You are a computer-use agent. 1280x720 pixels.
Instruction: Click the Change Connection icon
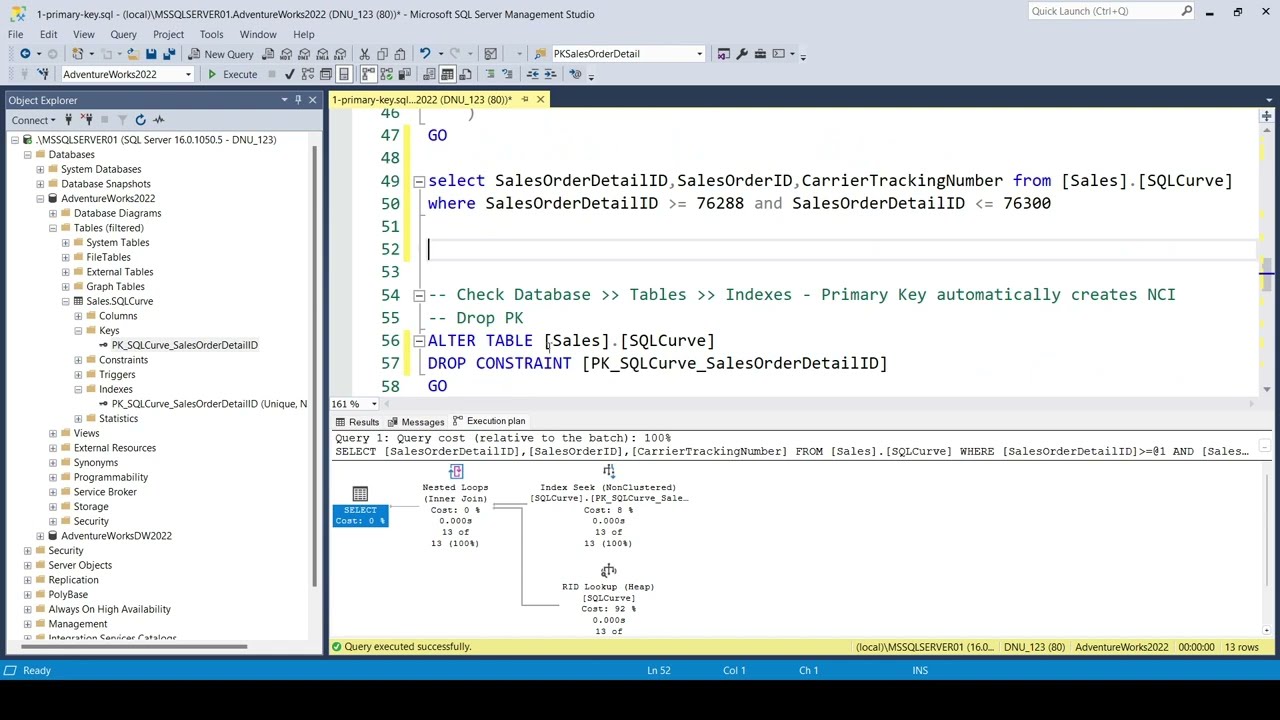pyautogui.click(x=44, y=74)
